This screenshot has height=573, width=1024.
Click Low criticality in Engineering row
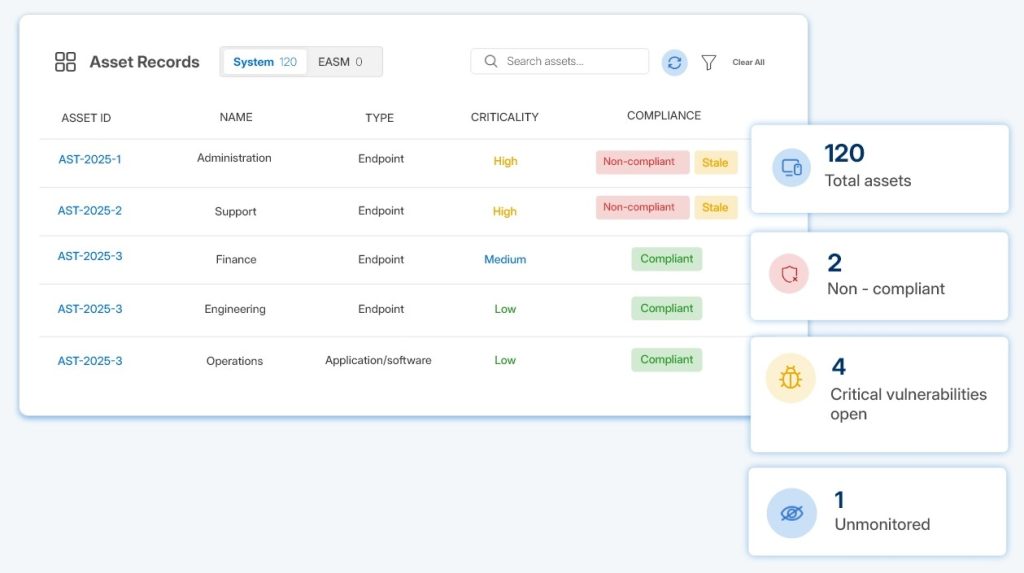click(505, 309)
